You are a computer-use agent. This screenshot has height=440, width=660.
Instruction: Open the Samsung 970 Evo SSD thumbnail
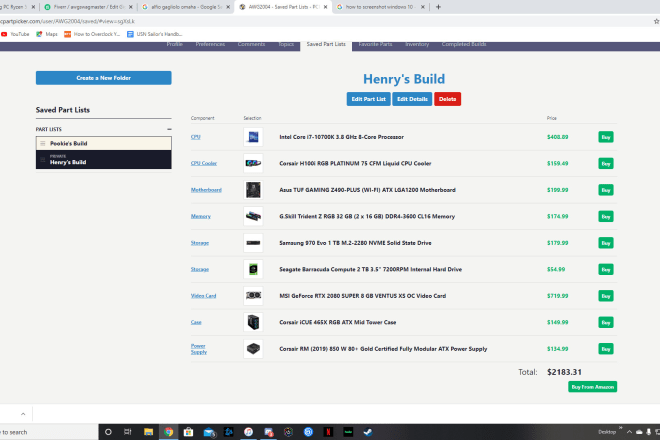tap(253, 243)
